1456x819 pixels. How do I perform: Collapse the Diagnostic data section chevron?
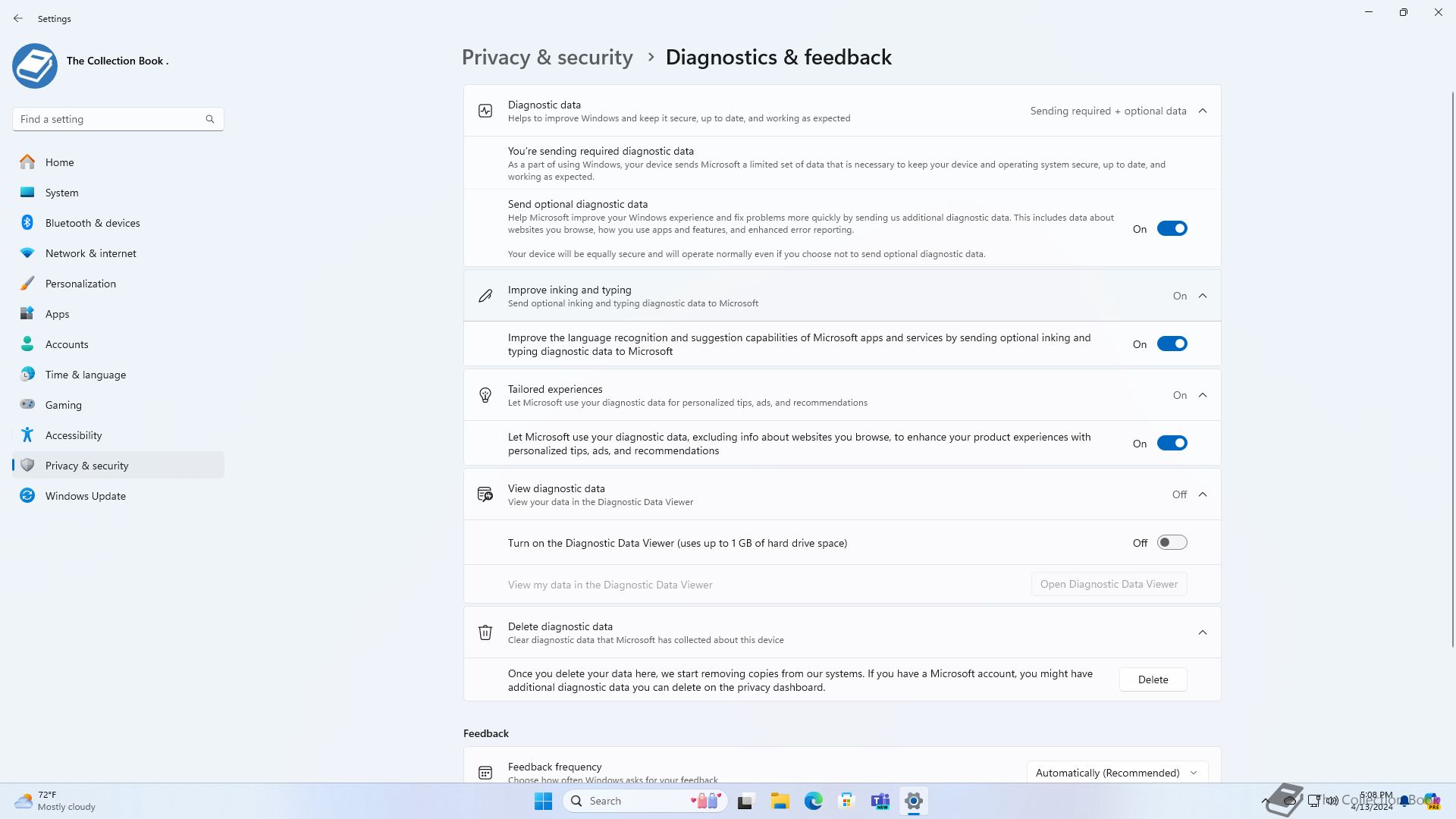[1203, 111]
